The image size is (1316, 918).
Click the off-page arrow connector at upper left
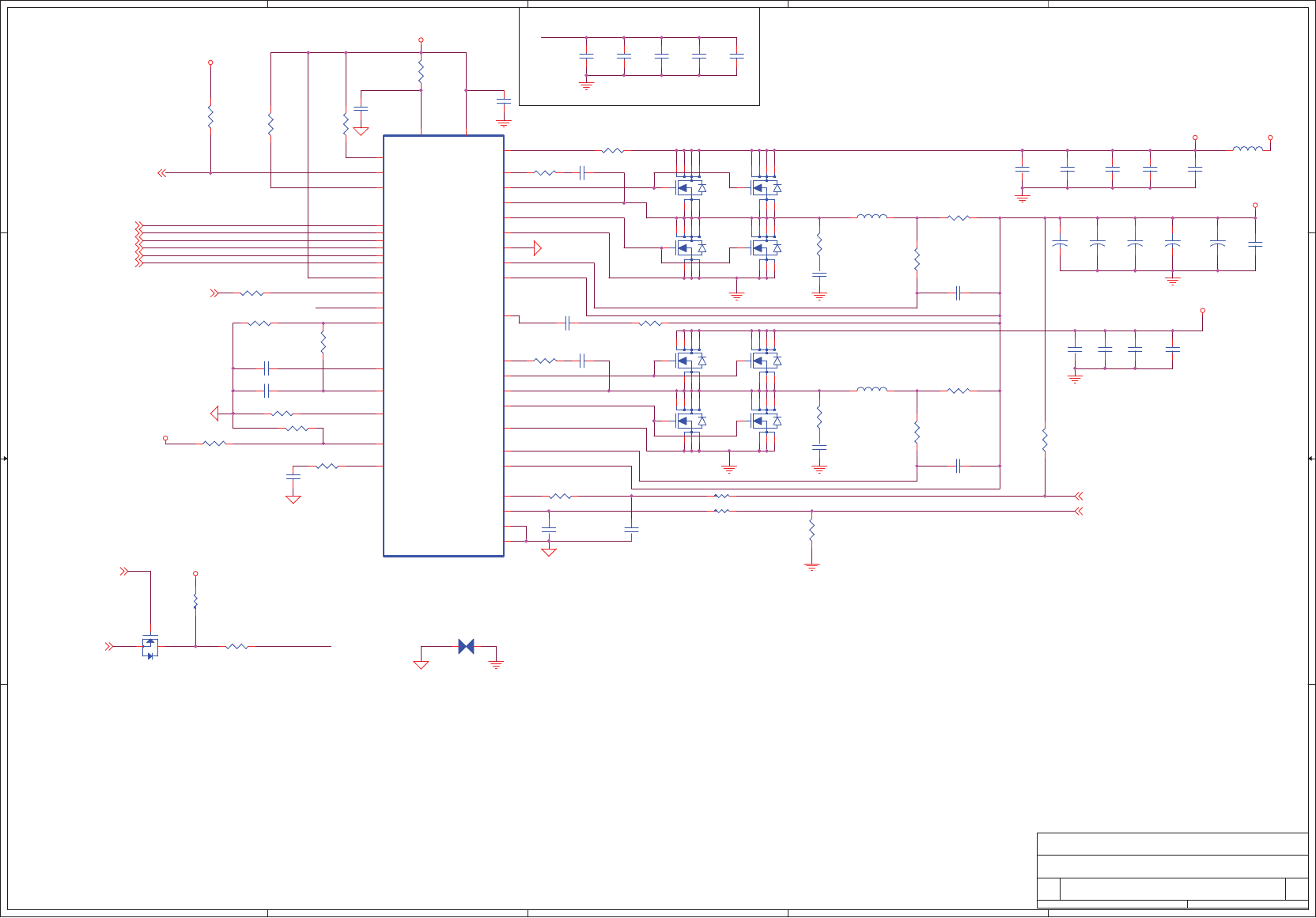(161, 172)
